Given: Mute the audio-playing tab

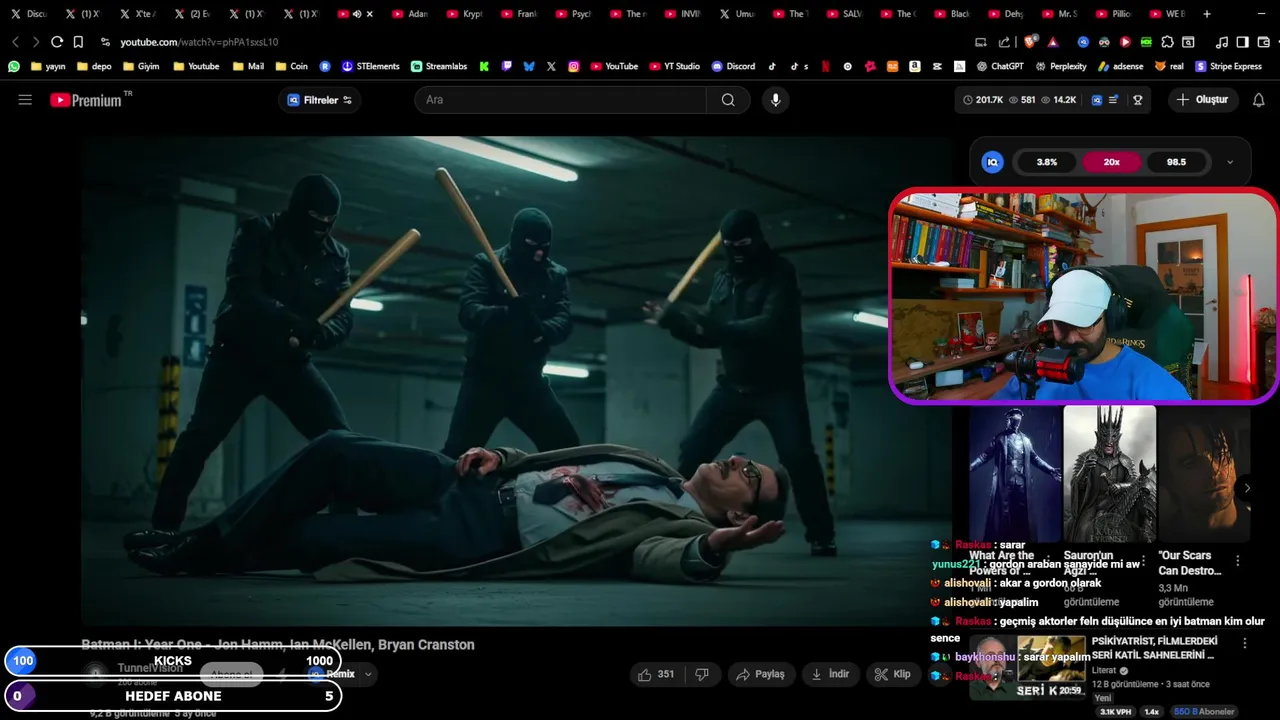Looking at the screenshot, I should 357,14.
